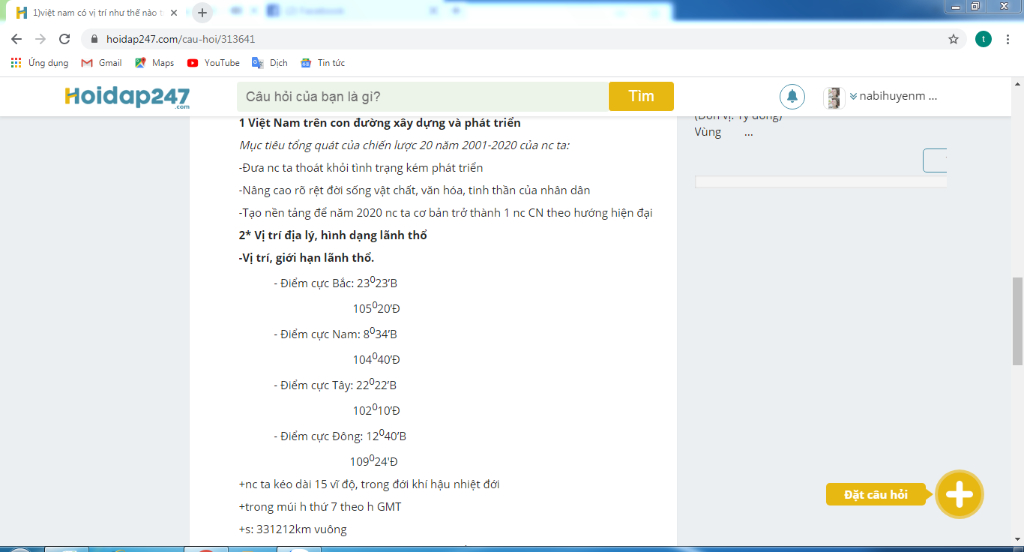Click the Hoidap247 logo
Viewport: 1024px width, 552px height.
click(127, 97)
